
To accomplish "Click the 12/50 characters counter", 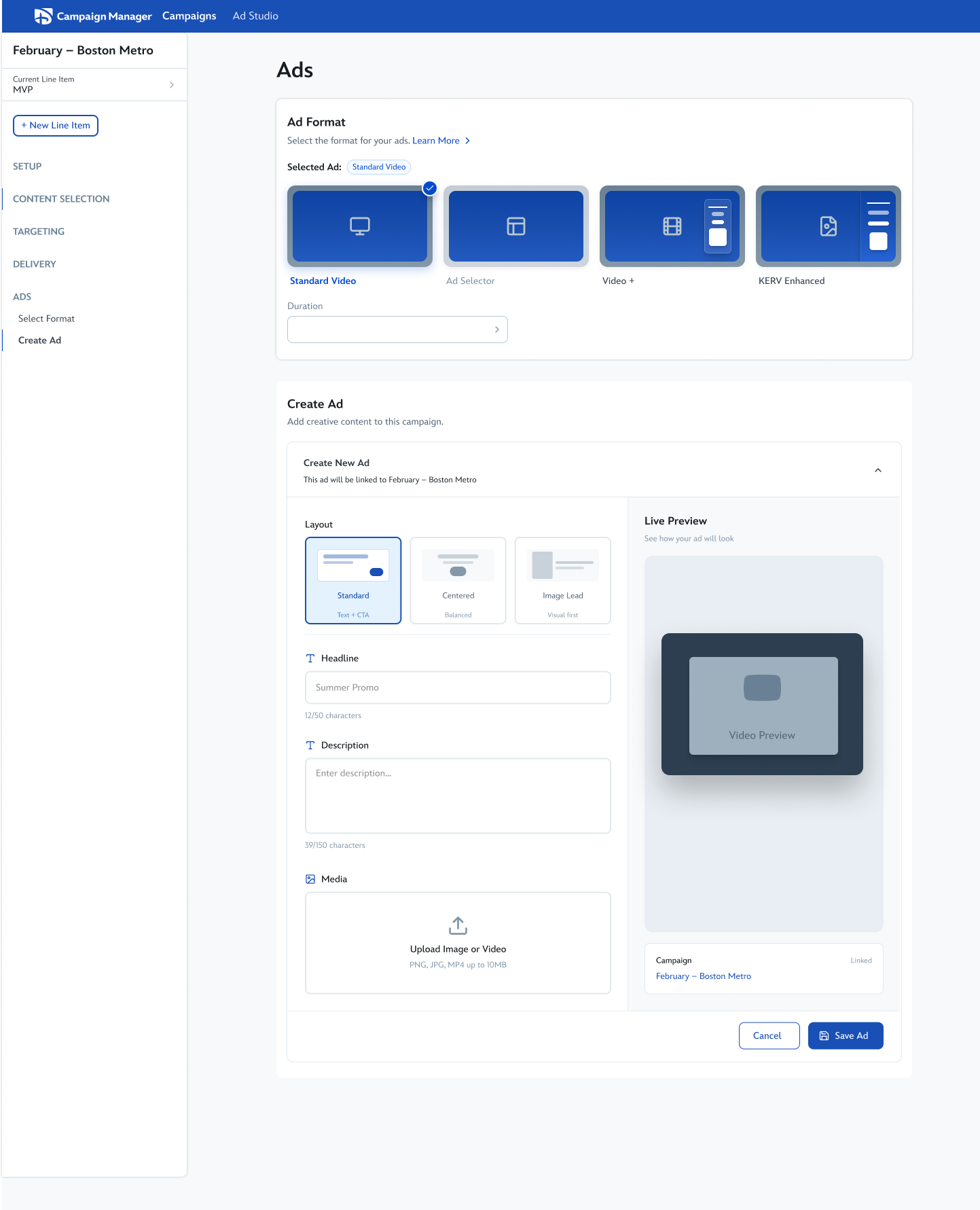I will (333, 715).
